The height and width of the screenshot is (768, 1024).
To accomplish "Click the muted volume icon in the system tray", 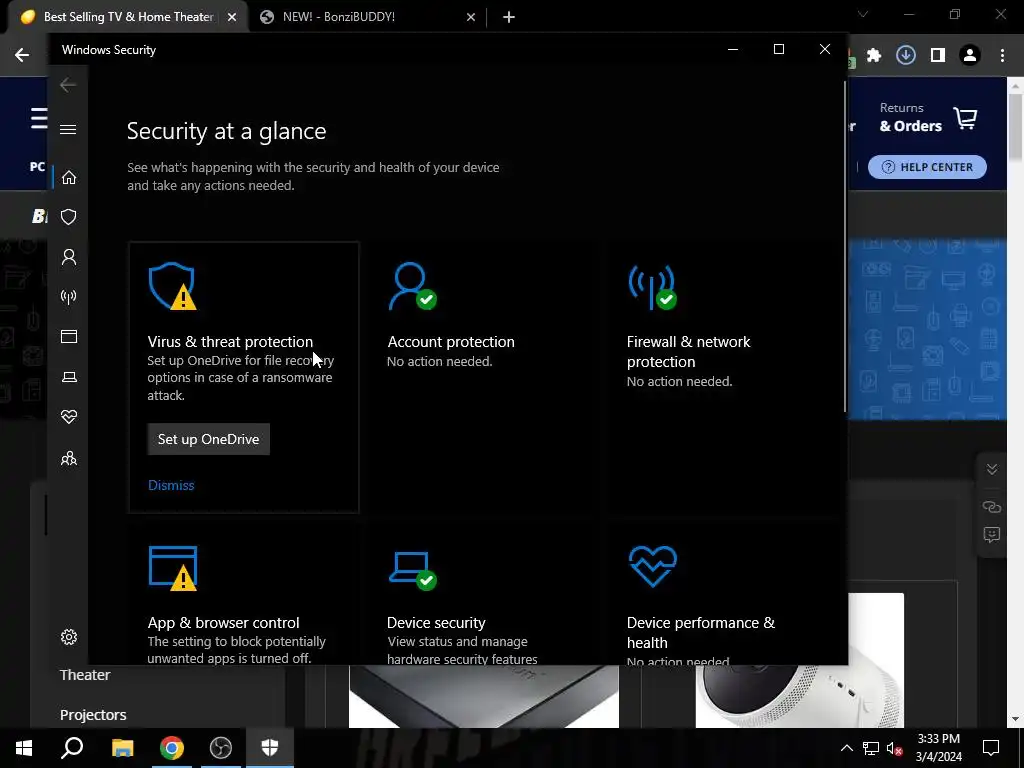I will pos(894,748).
